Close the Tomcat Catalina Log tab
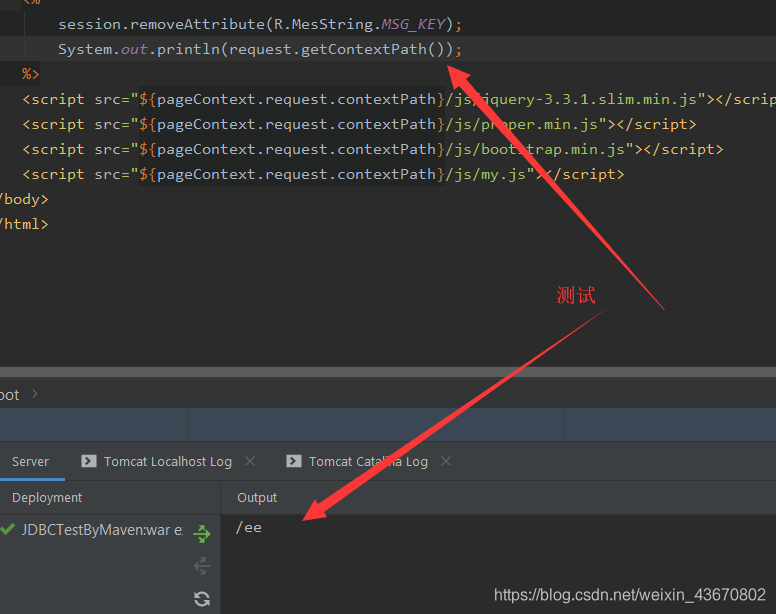The height and width of the screenshot is (614, 776). 446,461
